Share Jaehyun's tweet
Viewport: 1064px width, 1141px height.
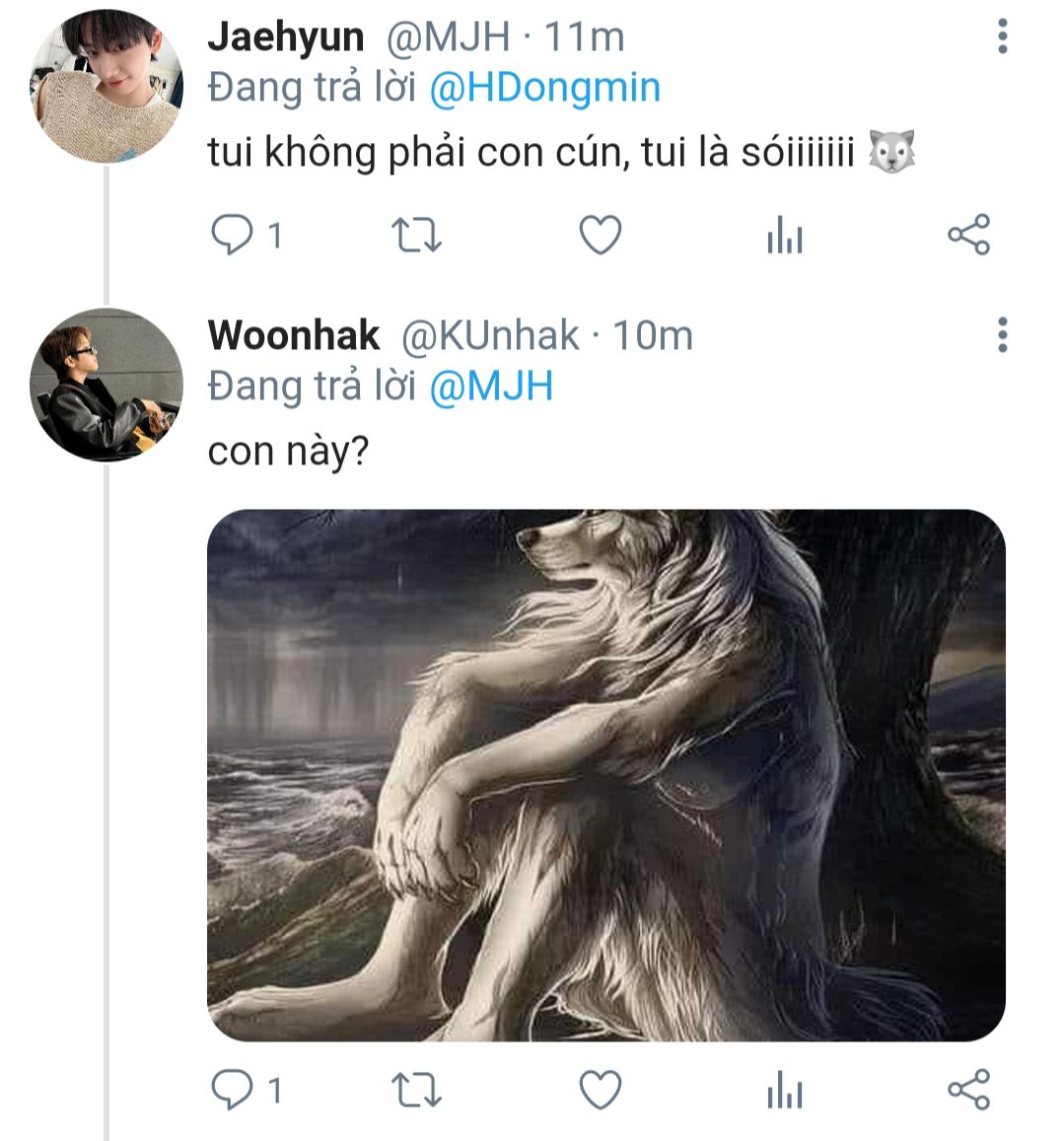pyautogui.click(x=968, y=235)
